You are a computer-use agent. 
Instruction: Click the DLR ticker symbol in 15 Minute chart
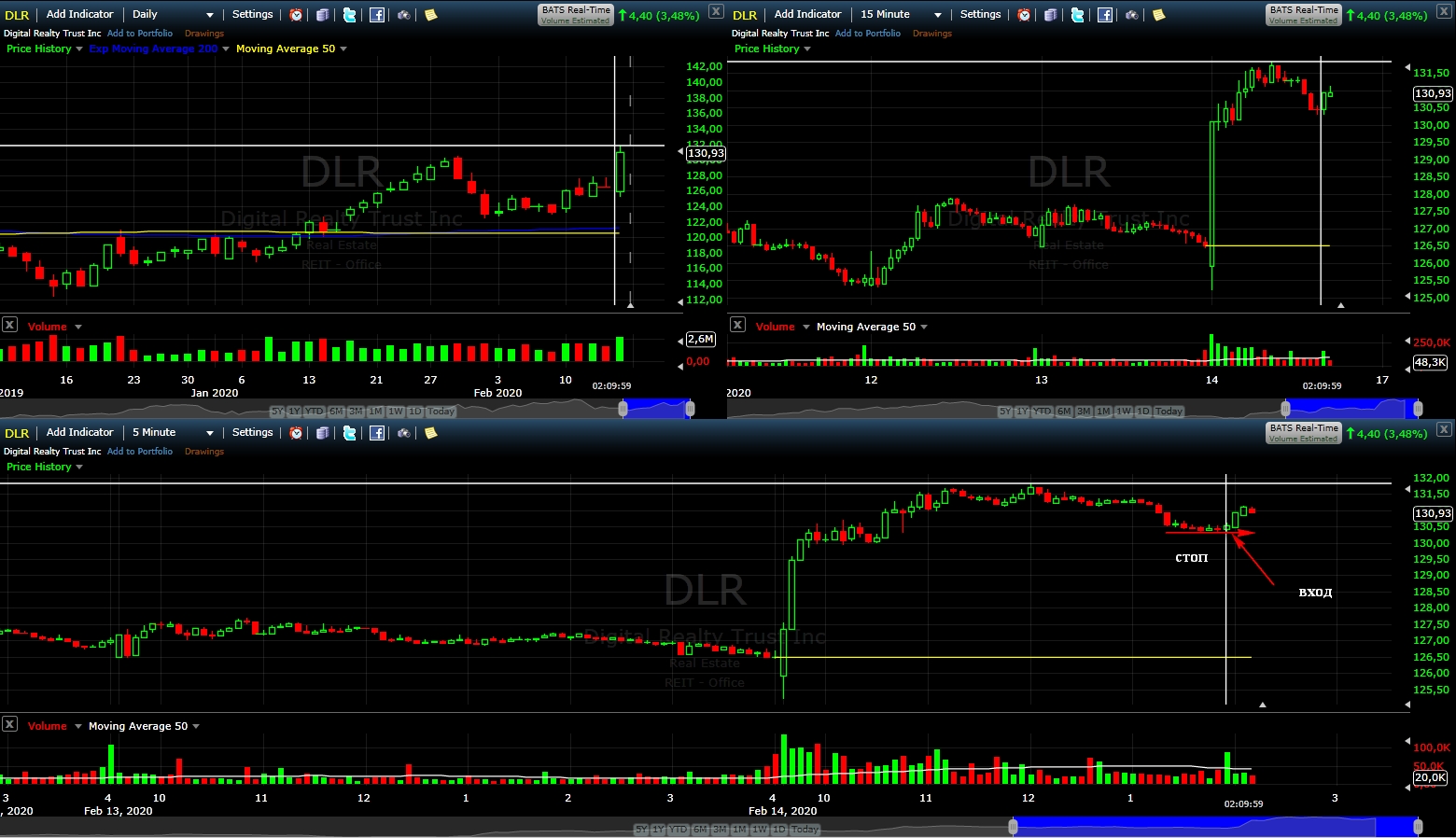tap(745, 15)
